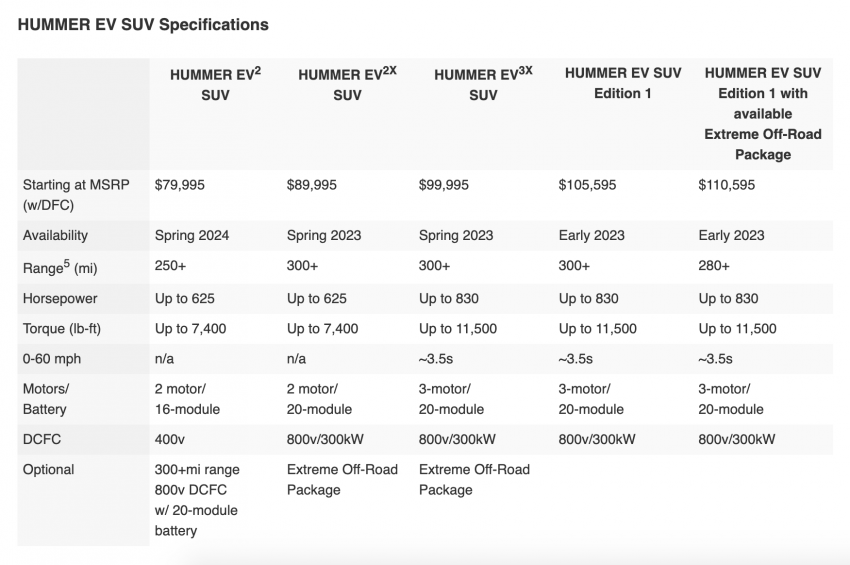Click Extreme Off-Road Package under EV3X column
850x565 pixels.
pyautogui.click(x=474, y=480)
